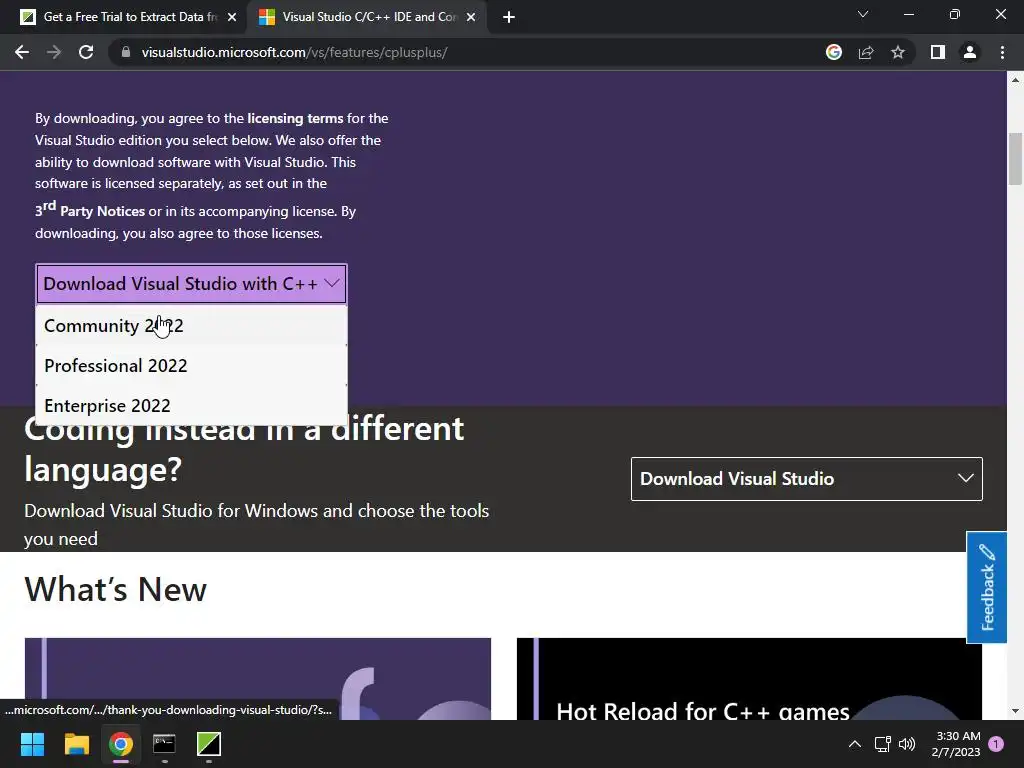Click the scrollbar up arrow

coord(1015,80)
